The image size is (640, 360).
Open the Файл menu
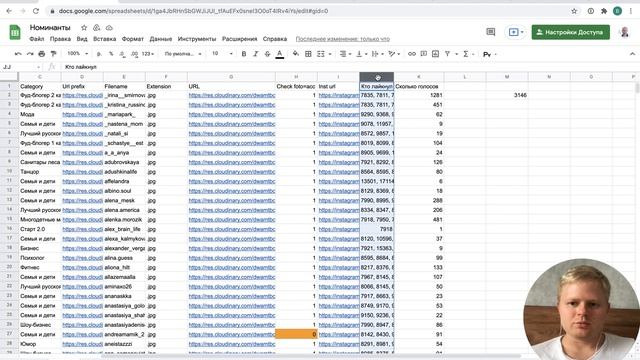[x=37, y=39]
